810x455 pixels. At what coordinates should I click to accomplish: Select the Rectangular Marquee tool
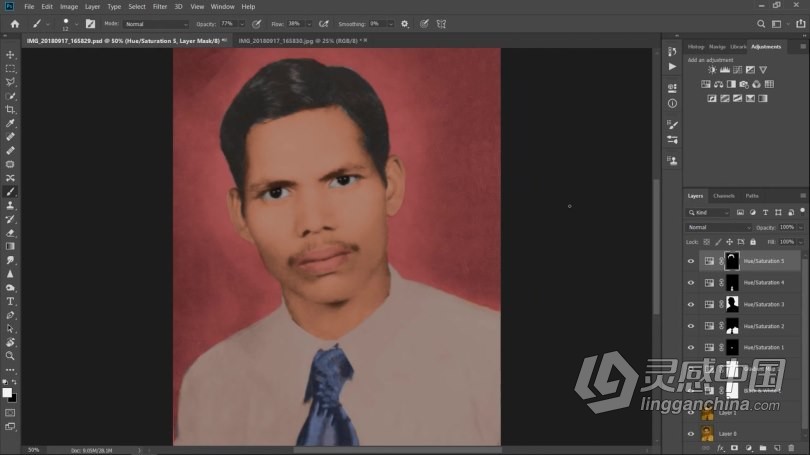point(10,69)
